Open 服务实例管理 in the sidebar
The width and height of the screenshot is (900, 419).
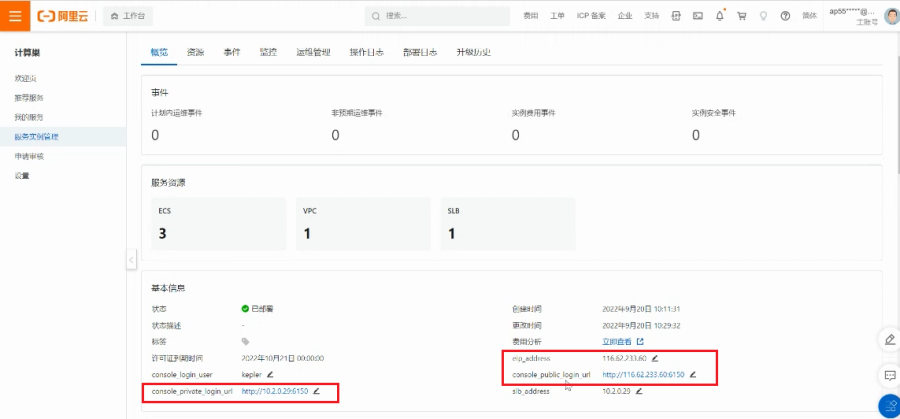point(37,137)
